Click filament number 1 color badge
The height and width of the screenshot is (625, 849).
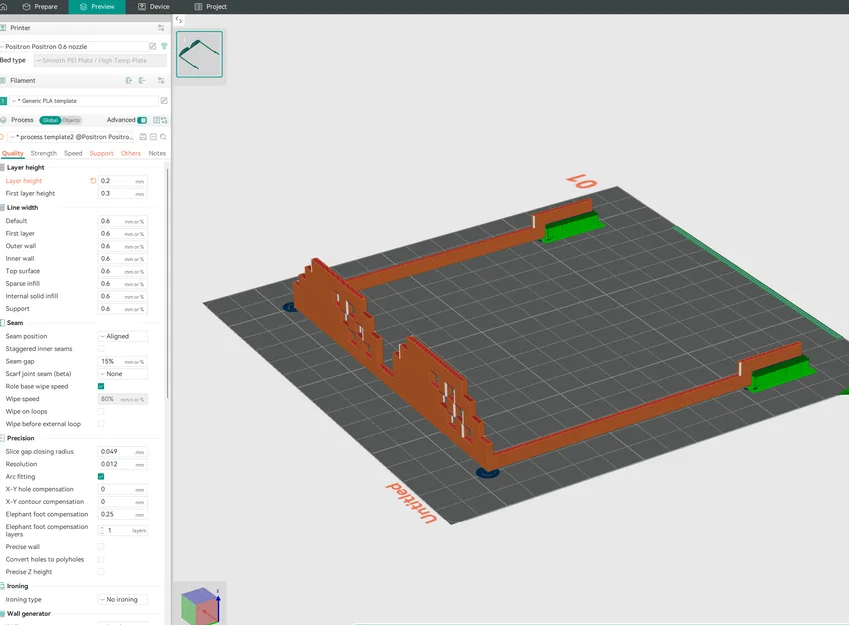(3, 101)
